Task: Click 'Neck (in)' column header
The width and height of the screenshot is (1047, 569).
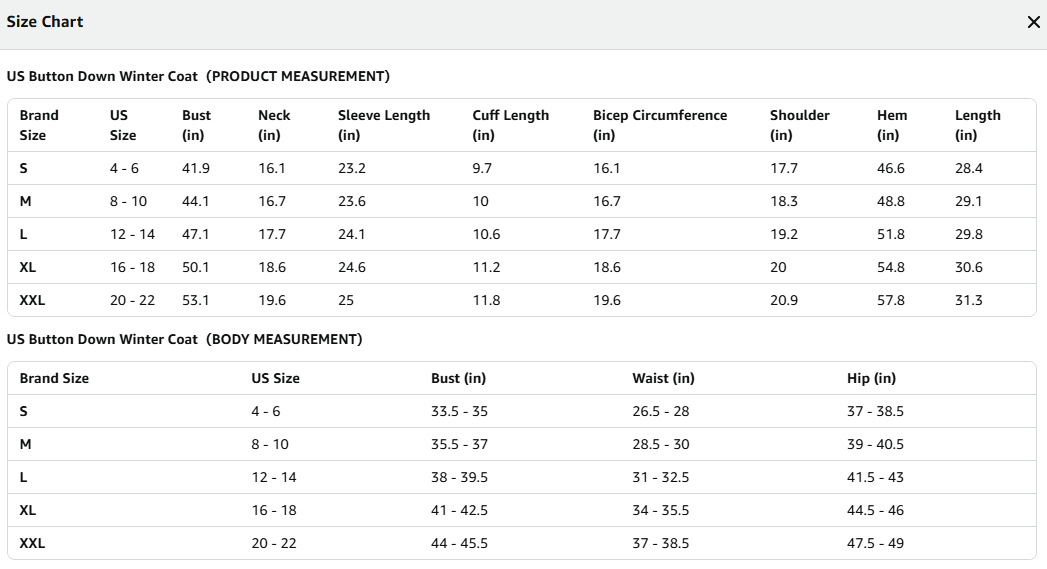Action: (274, 125)
